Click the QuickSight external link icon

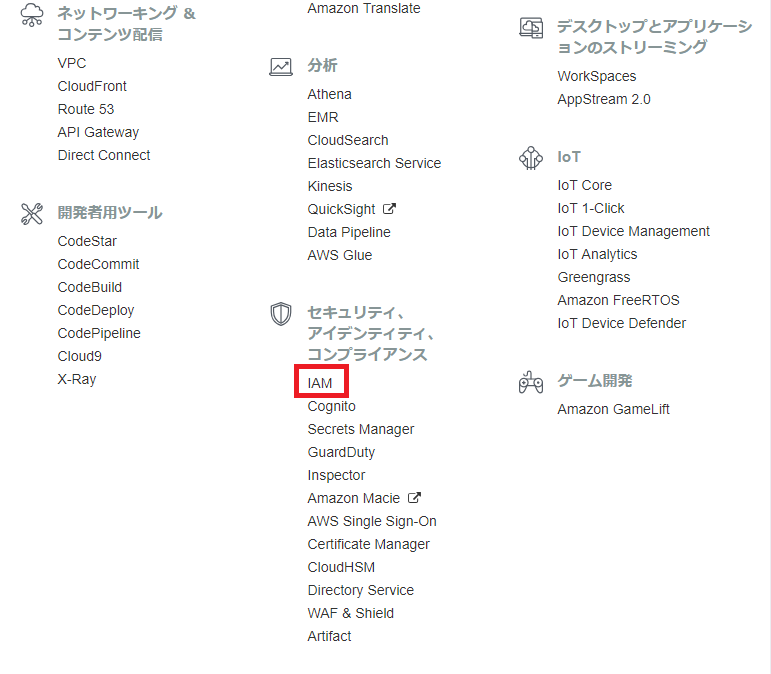389,209
